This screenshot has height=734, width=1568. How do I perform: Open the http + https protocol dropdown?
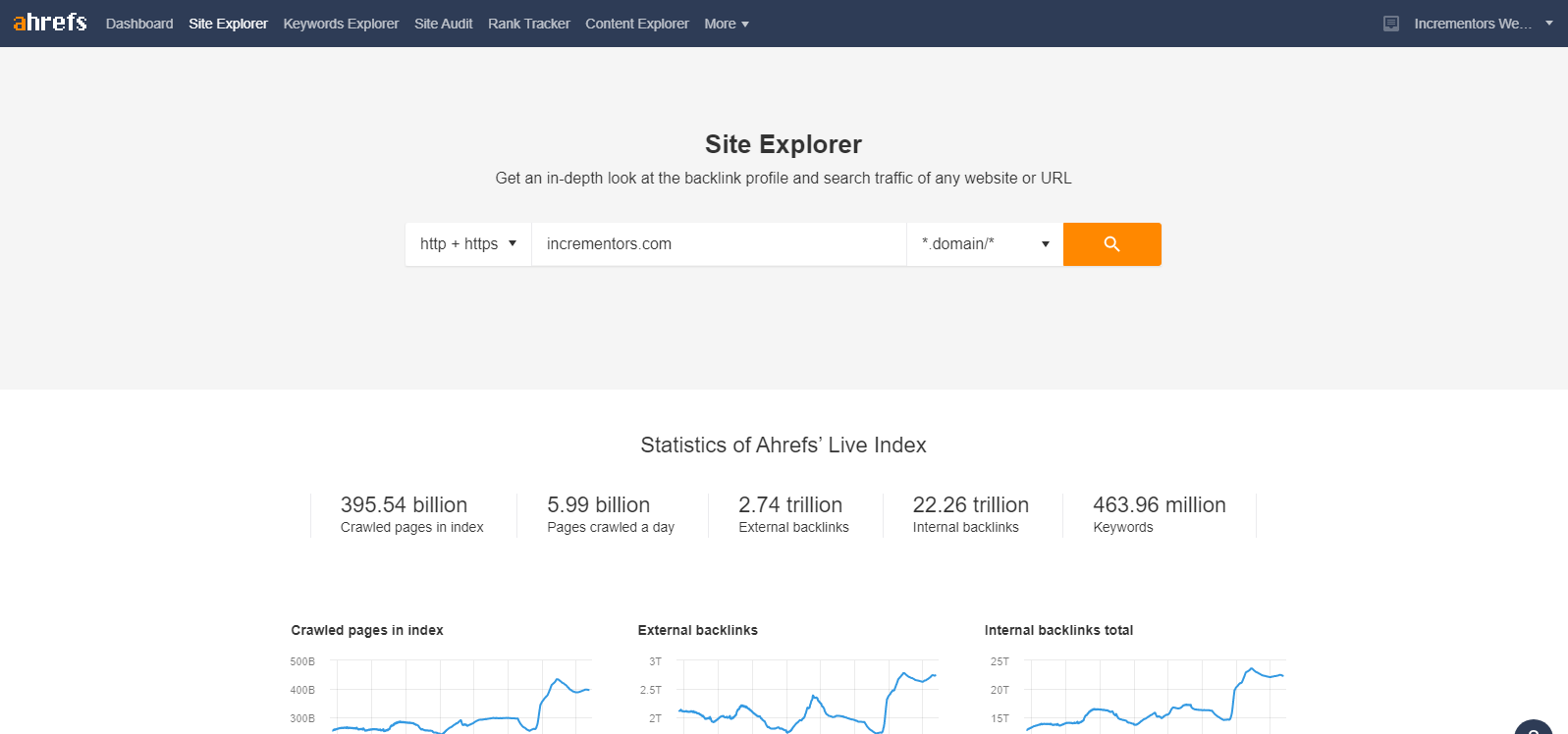[x=468, y=244]
